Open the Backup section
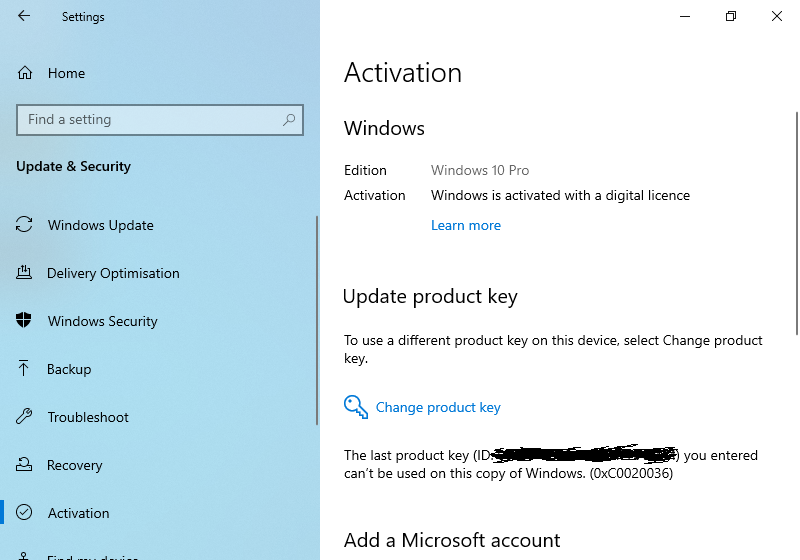Image resolution: width=800 pixels, height=560 pixels. click(69, 369)
